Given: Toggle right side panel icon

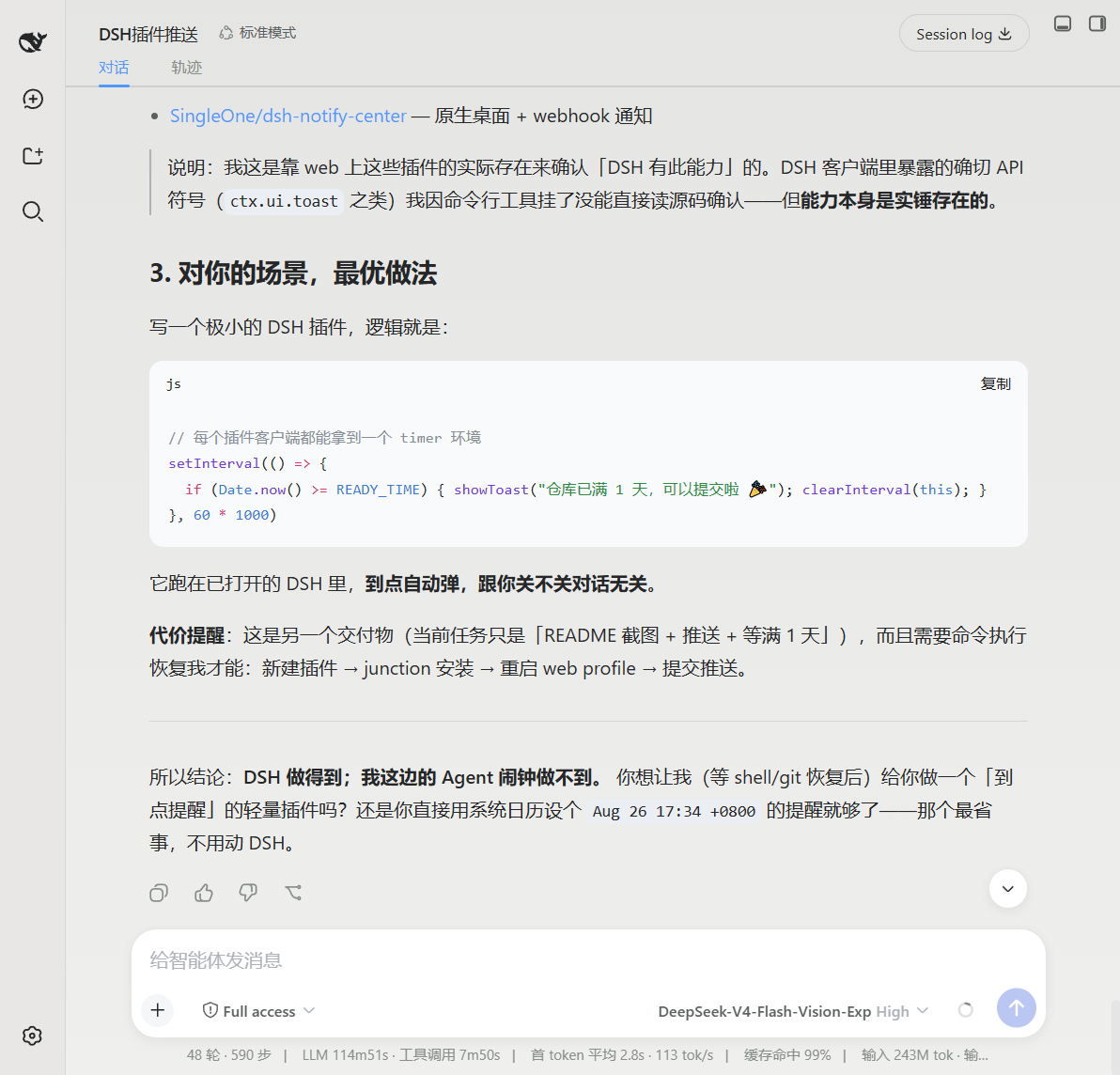Looking at the screenshot, I should pos(1097,23).
